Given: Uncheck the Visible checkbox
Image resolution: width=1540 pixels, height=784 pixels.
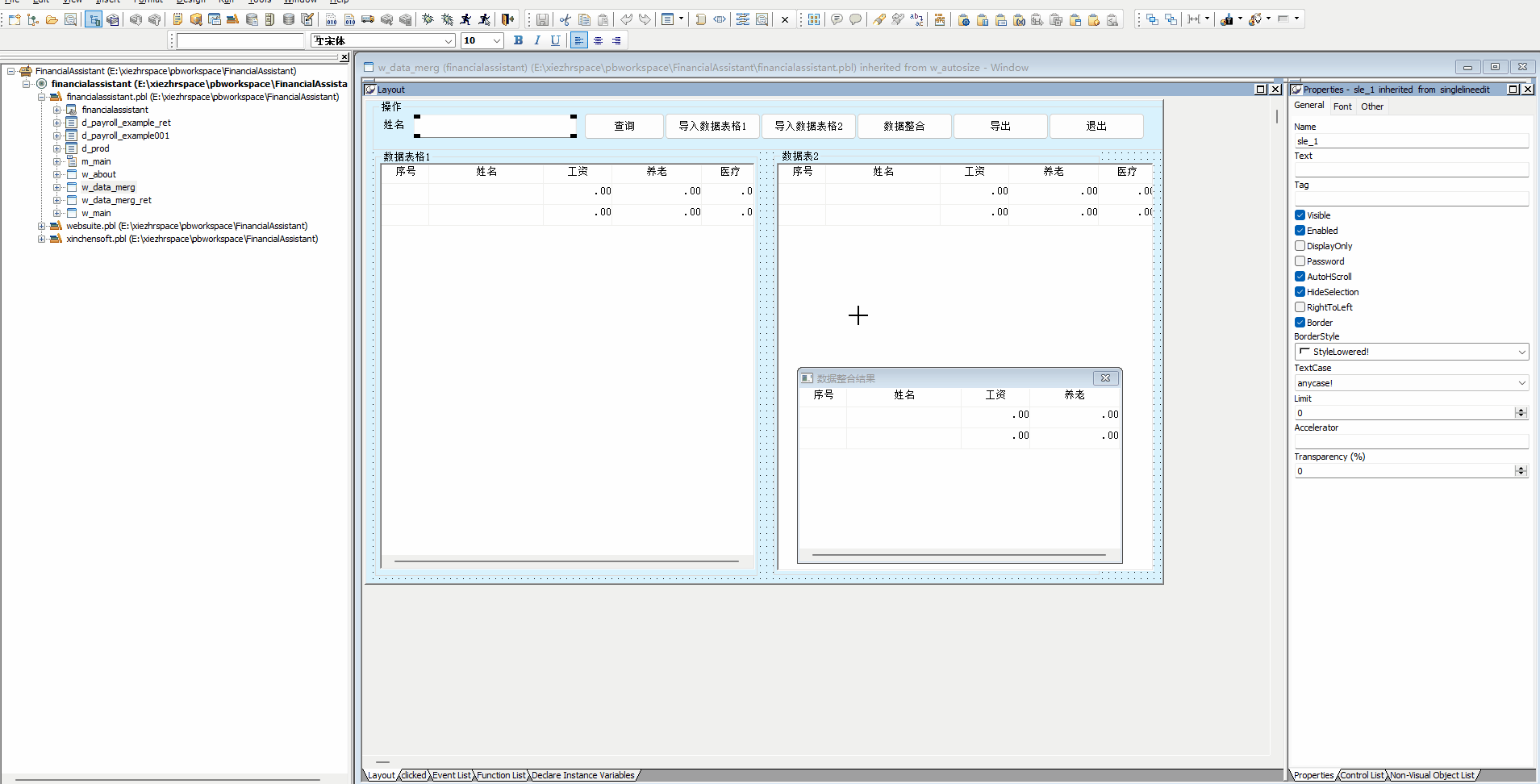Looking at the screenshot, I should [x=1300, y=215].
